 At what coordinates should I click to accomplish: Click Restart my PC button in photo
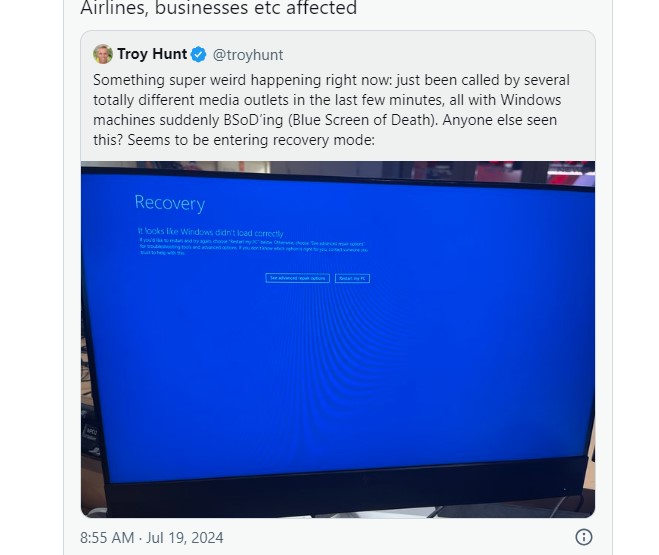(x=352, y=279)
